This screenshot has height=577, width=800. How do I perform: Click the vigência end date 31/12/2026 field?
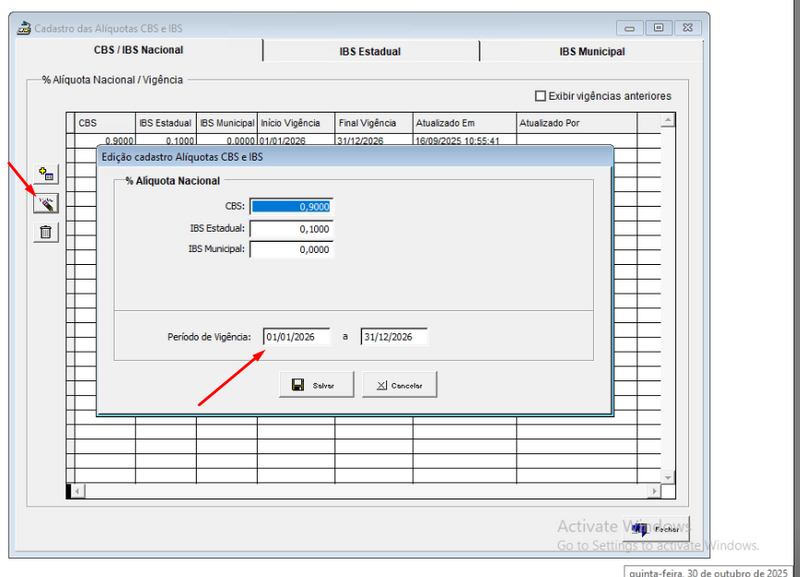point(394,337)
